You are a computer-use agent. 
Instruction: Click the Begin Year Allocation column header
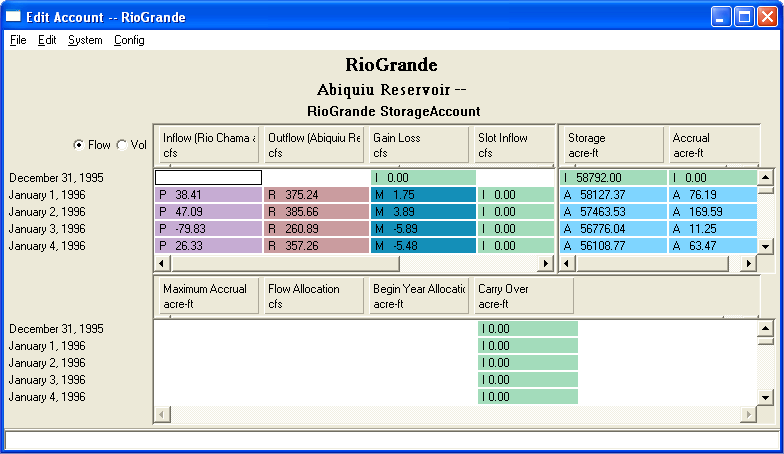point(418,296)
